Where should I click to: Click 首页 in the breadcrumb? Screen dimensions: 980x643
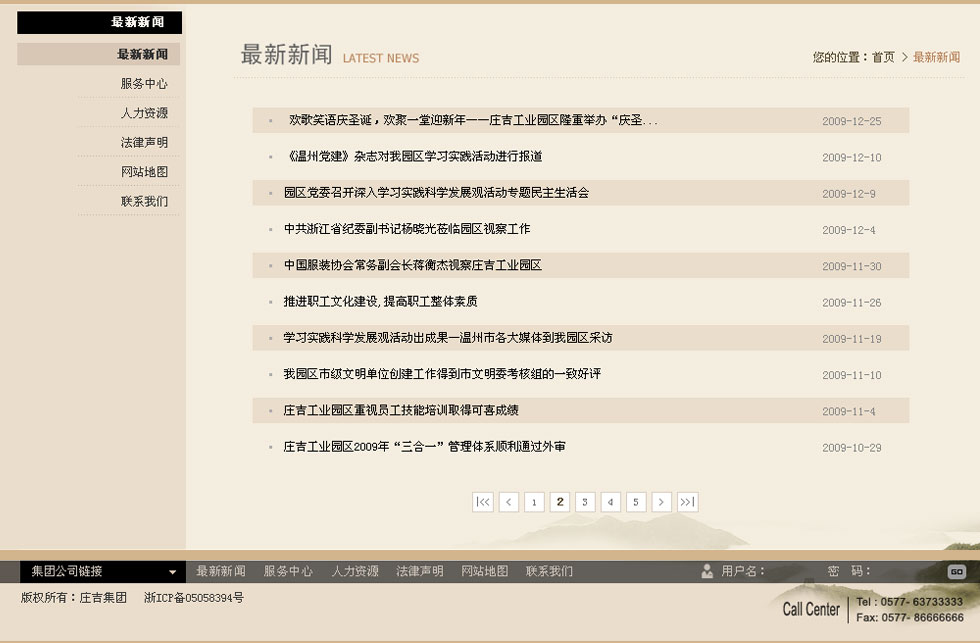coord(883,57)
